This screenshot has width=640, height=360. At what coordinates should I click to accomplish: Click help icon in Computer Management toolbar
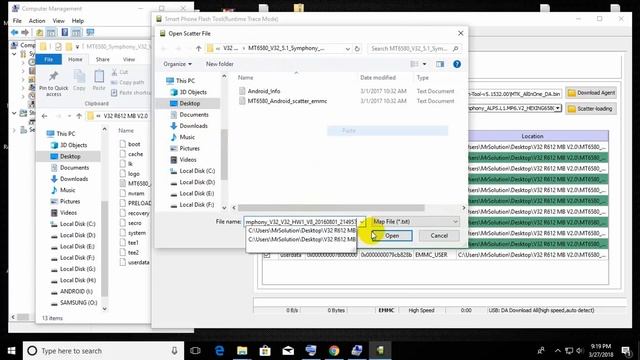tap(64, 32)
